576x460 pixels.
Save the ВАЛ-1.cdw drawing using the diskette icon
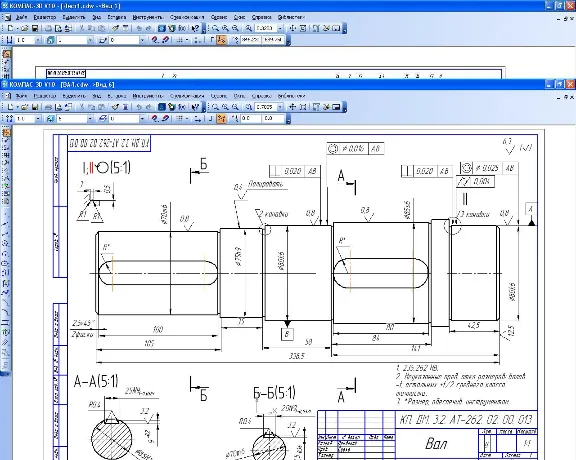tap(35, 107)
